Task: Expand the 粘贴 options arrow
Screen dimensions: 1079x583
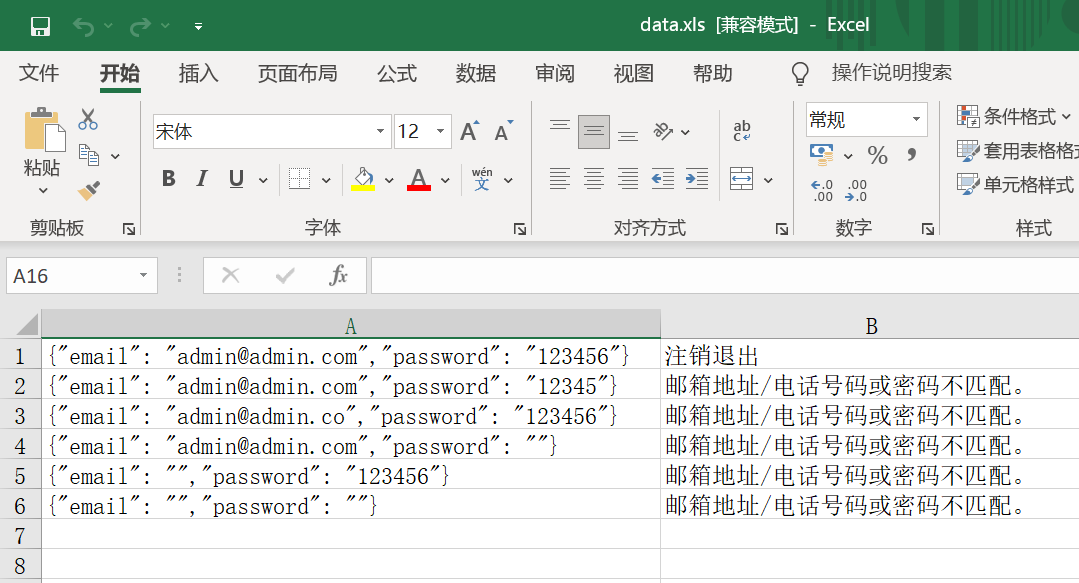Action: 43,191
